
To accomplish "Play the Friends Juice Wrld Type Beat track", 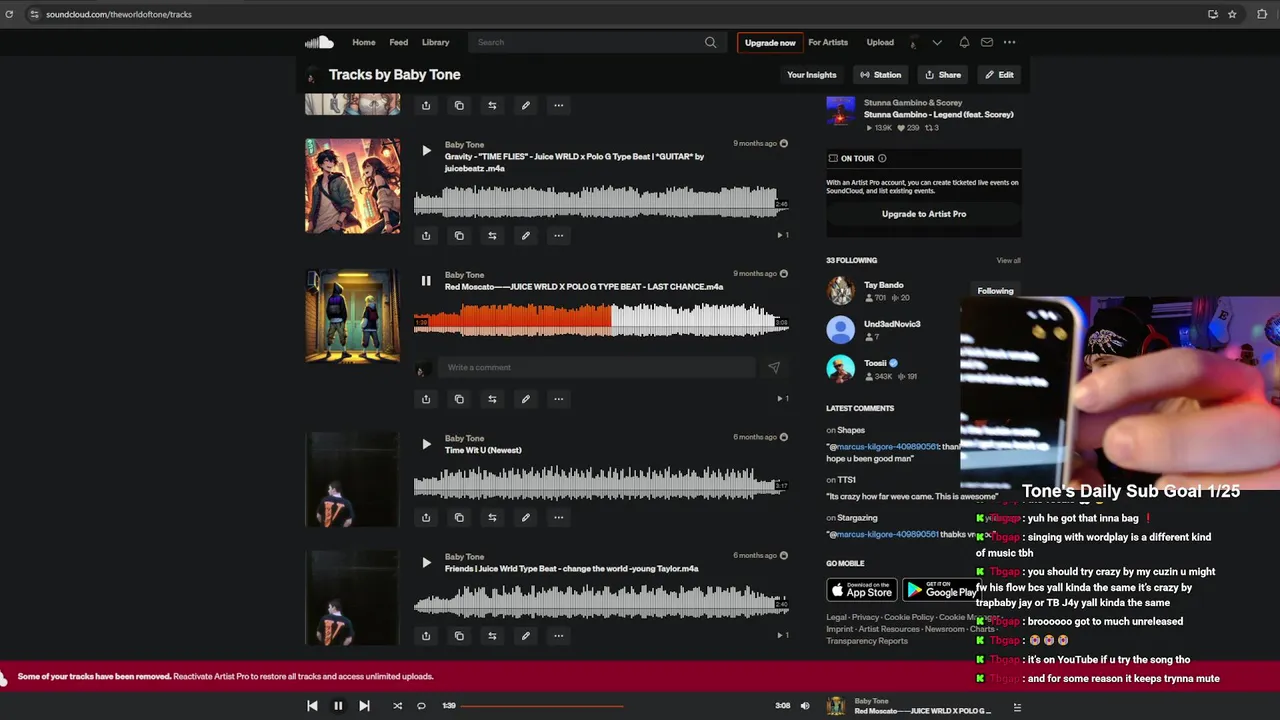I will [426, 563].
